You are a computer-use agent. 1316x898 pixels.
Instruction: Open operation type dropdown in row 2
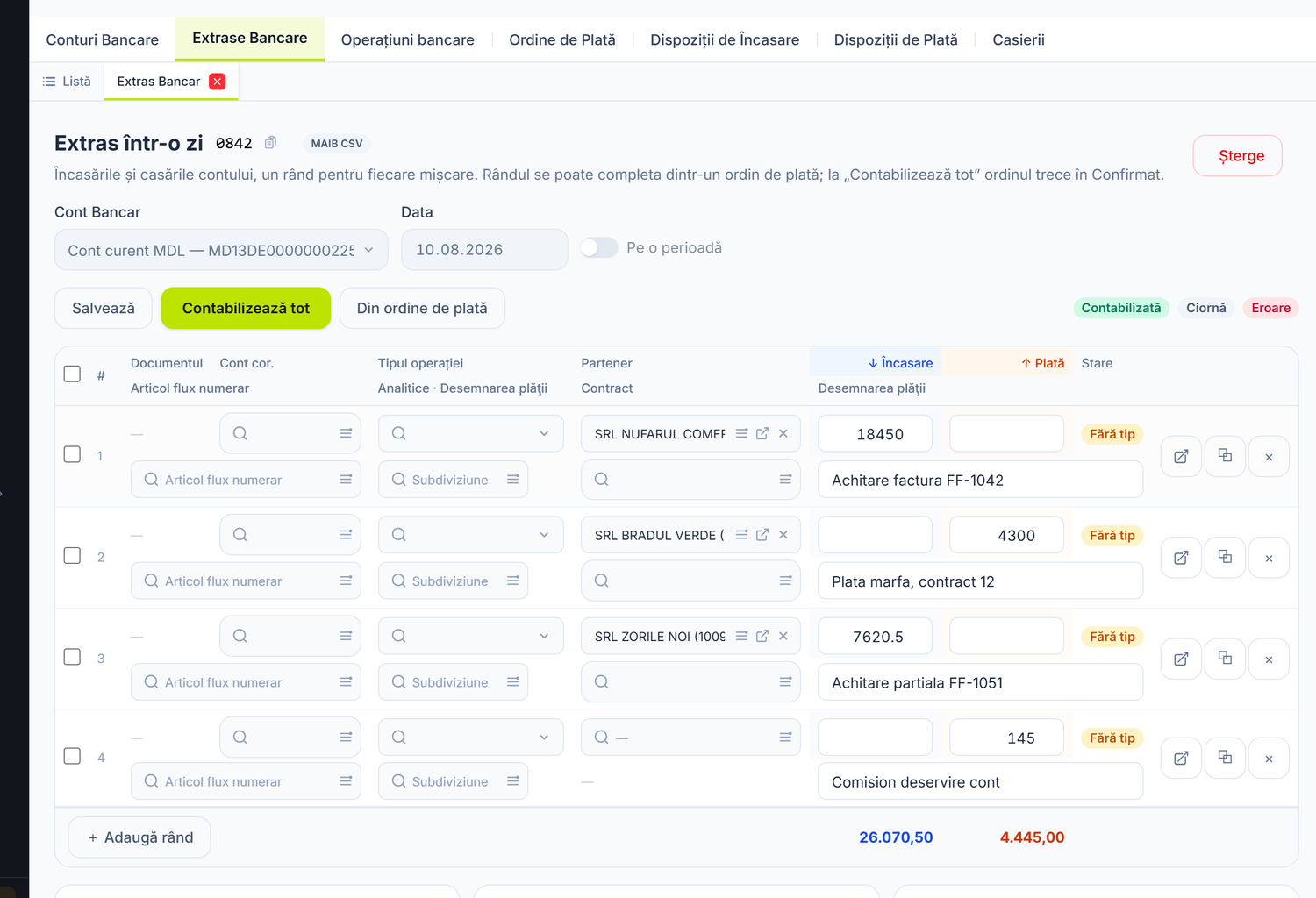(471, 535)
